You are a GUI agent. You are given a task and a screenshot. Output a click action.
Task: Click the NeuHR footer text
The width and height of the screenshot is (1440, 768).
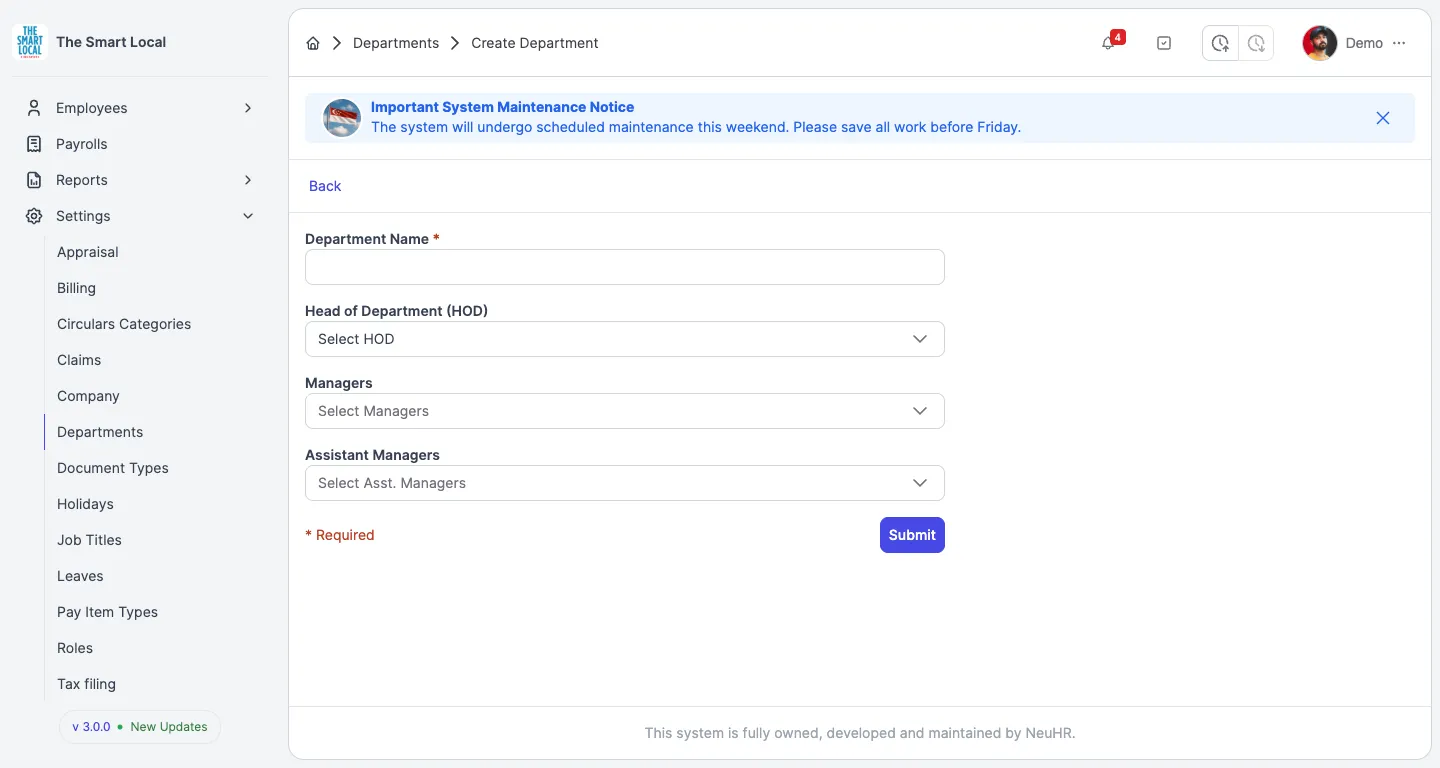coord(860,733)
